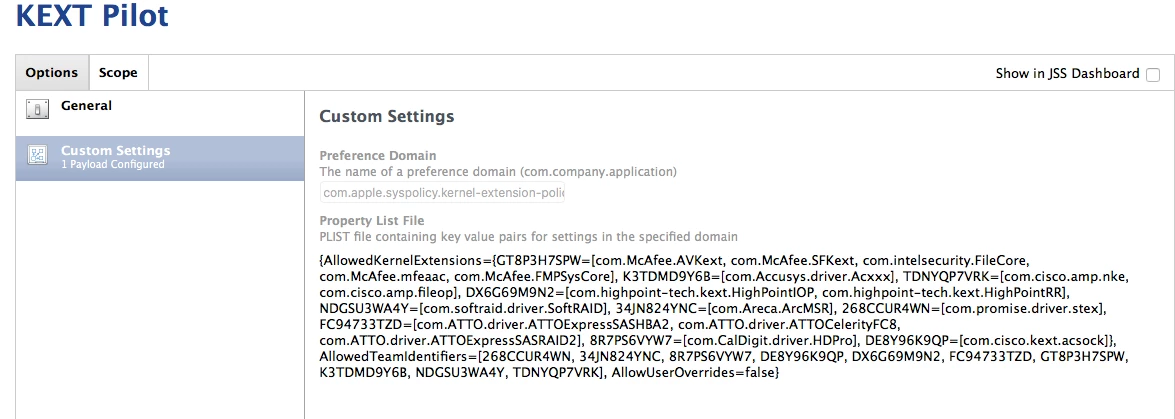Switch to the Scope tab
Screen dimensions: 1175x419
pyautogui.click(x=118, y=73)
